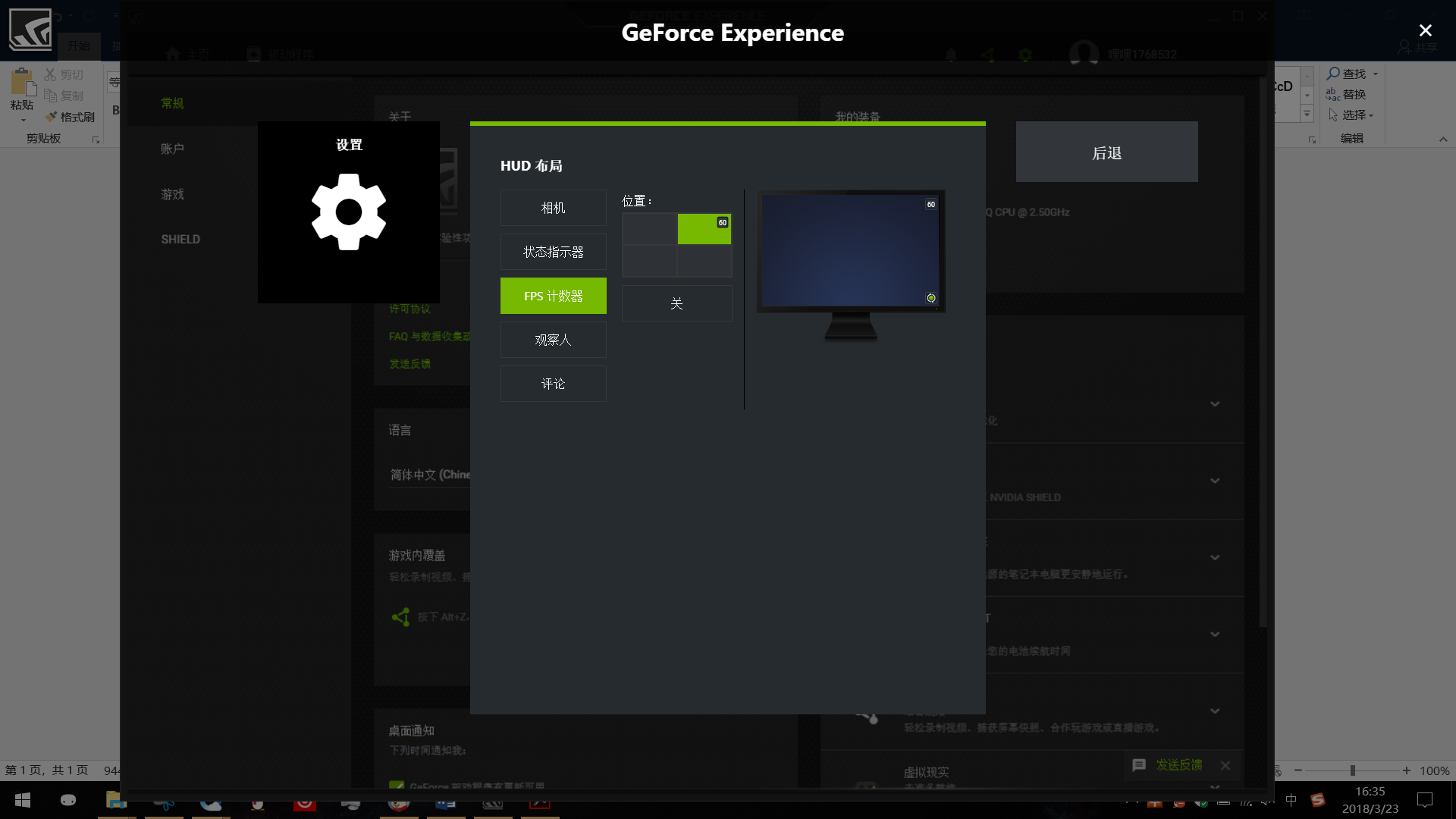Open the 查找 dropdown arrow in Word
Image resolution: width=1456 pixels, height=819 pixels.
pos(1376,74)
